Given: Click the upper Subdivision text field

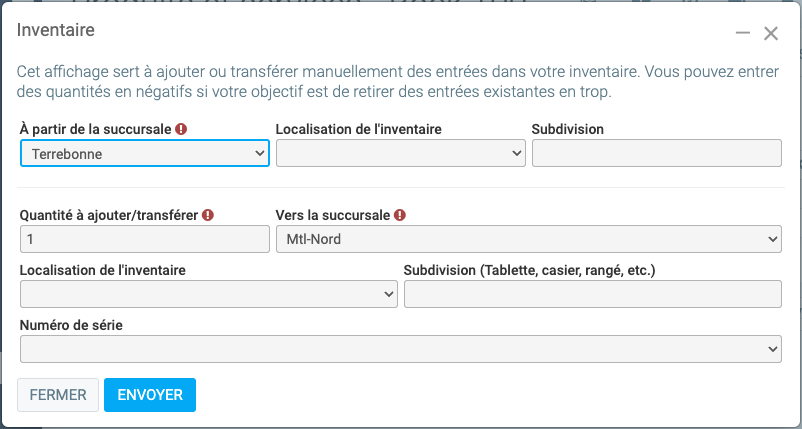Looking at the screenshot, I should click(656, 153).
